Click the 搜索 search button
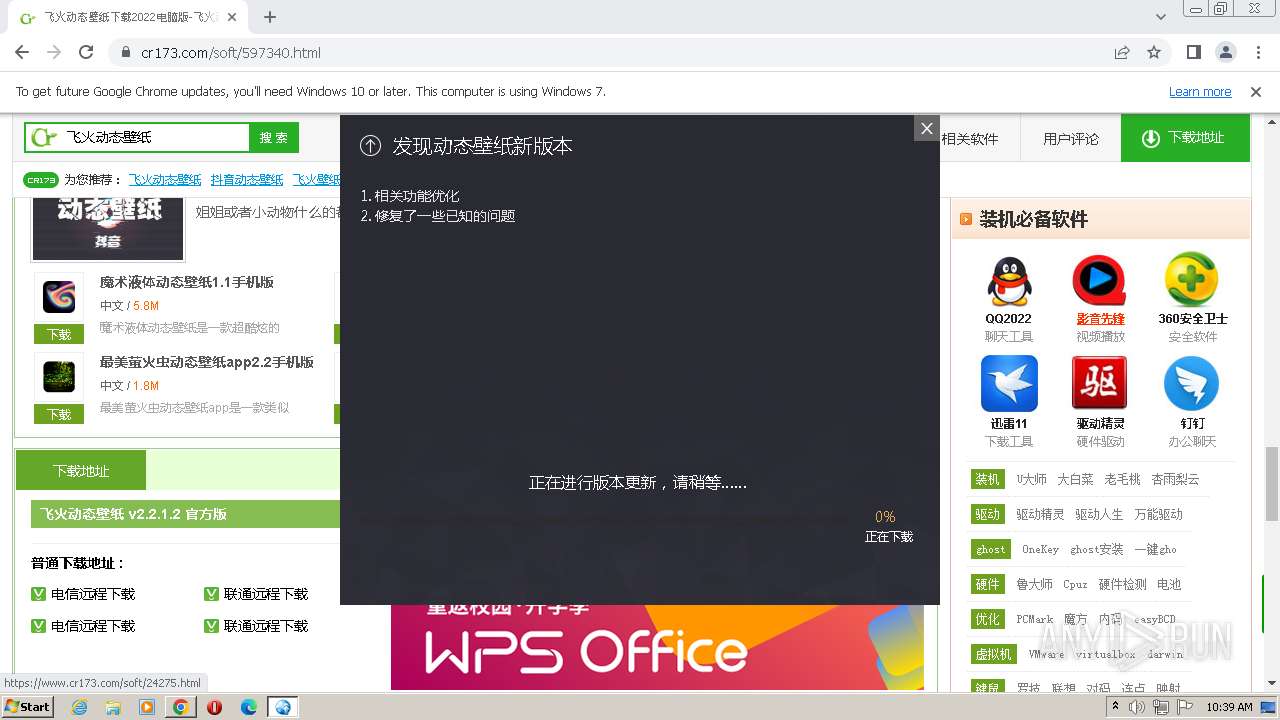The width and height of the screenshot is (1280, 720). pos(274,137)
